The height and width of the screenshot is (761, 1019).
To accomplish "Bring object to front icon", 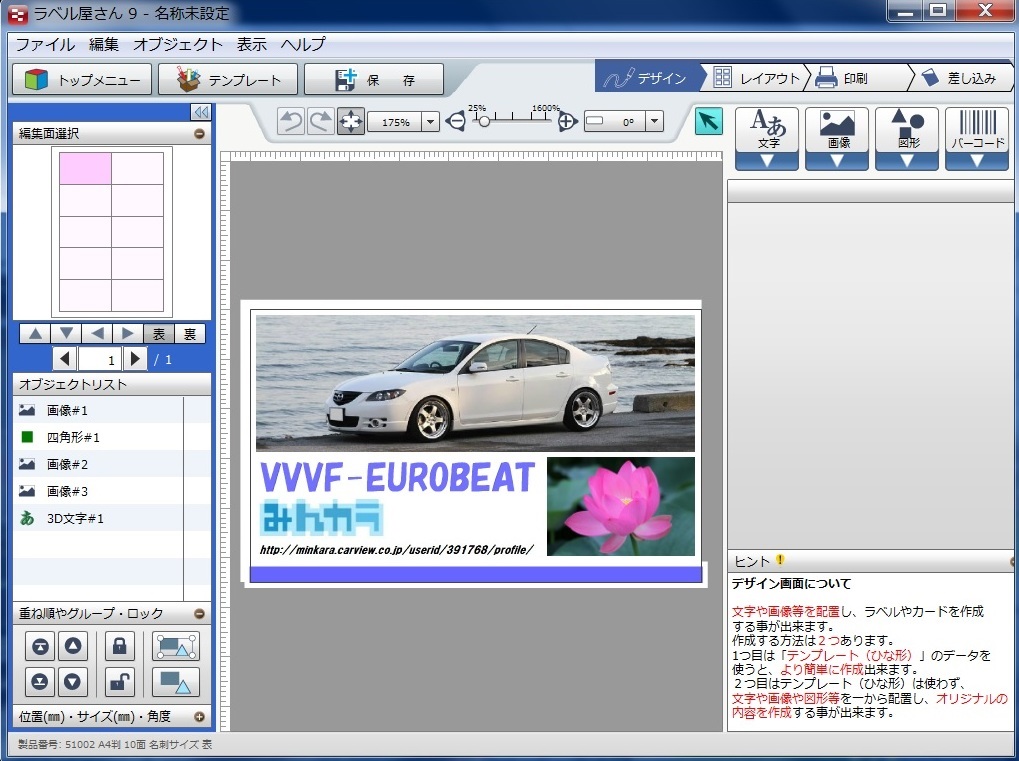I will (x=40, y=646).
